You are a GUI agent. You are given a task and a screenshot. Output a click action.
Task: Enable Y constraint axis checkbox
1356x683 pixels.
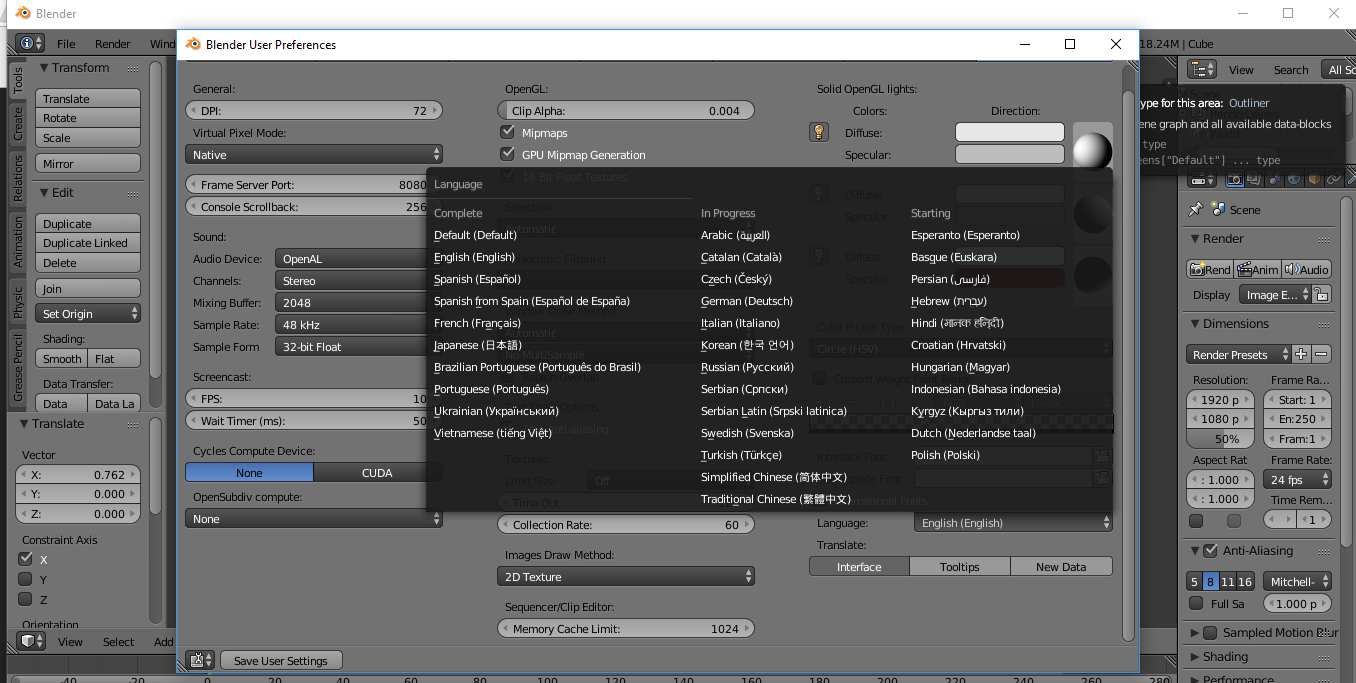pyautogui.click(x=25, y=579)
